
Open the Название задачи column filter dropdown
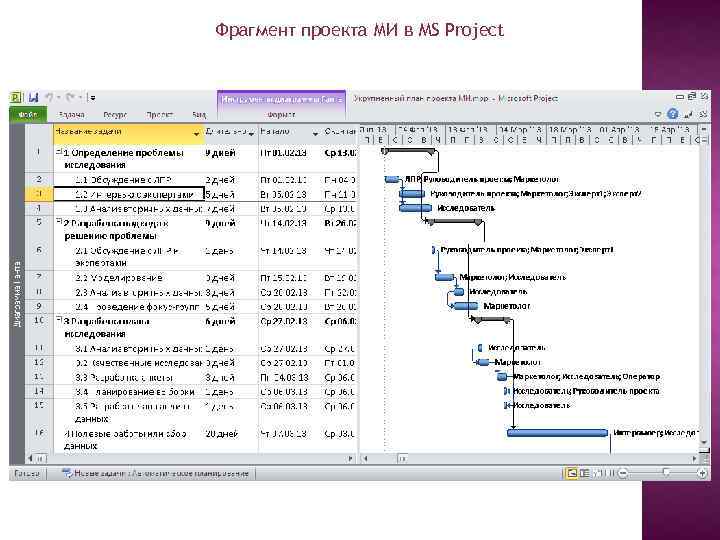tap(197, 134)
